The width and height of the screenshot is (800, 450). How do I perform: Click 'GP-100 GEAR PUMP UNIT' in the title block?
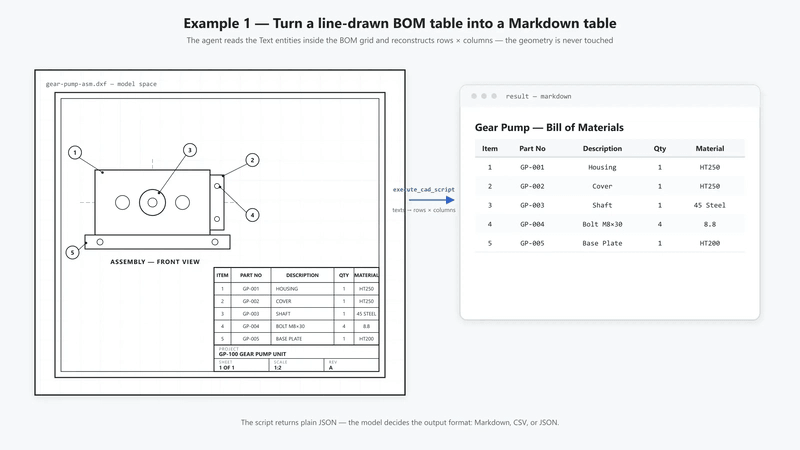[253, 354]
